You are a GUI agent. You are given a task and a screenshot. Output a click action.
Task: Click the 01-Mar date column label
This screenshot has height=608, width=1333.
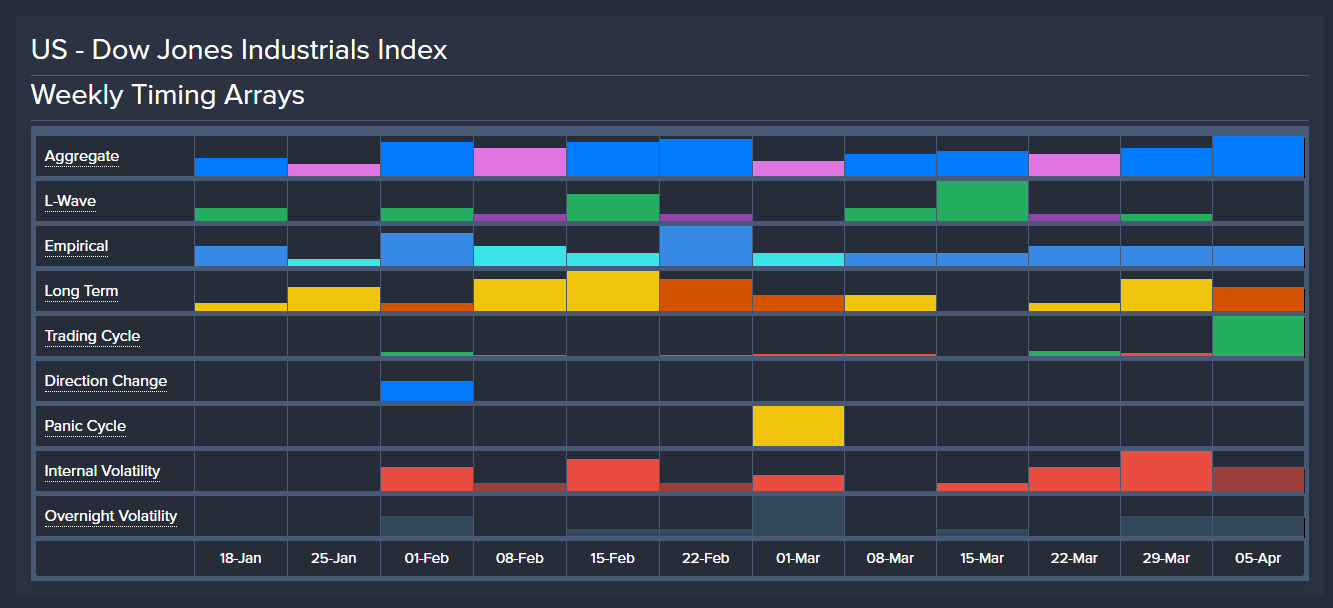point(798,558)
